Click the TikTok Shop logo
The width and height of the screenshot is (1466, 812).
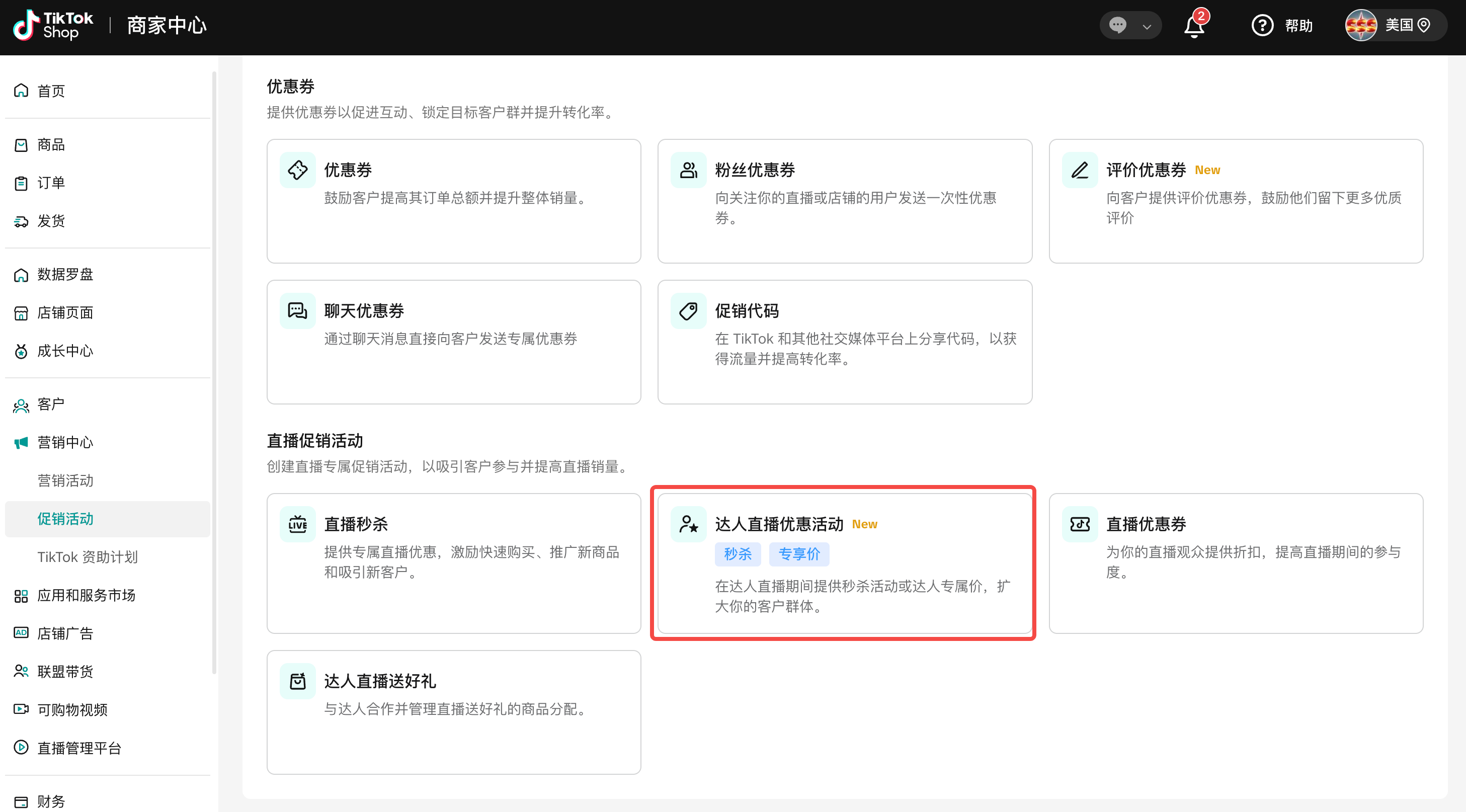[53, 26]
